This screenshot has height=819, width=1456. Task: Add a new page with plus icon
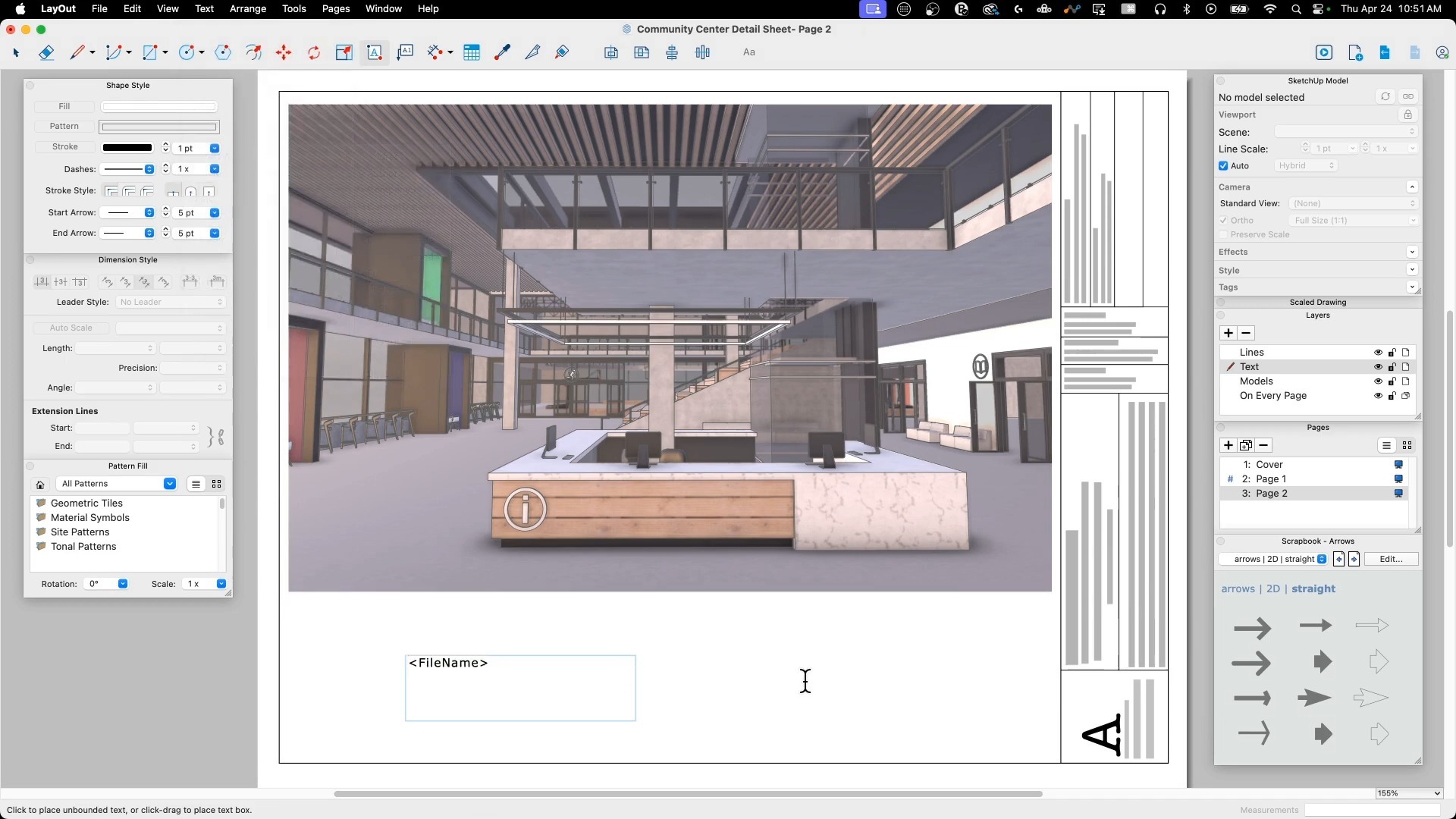point(1228,446)
